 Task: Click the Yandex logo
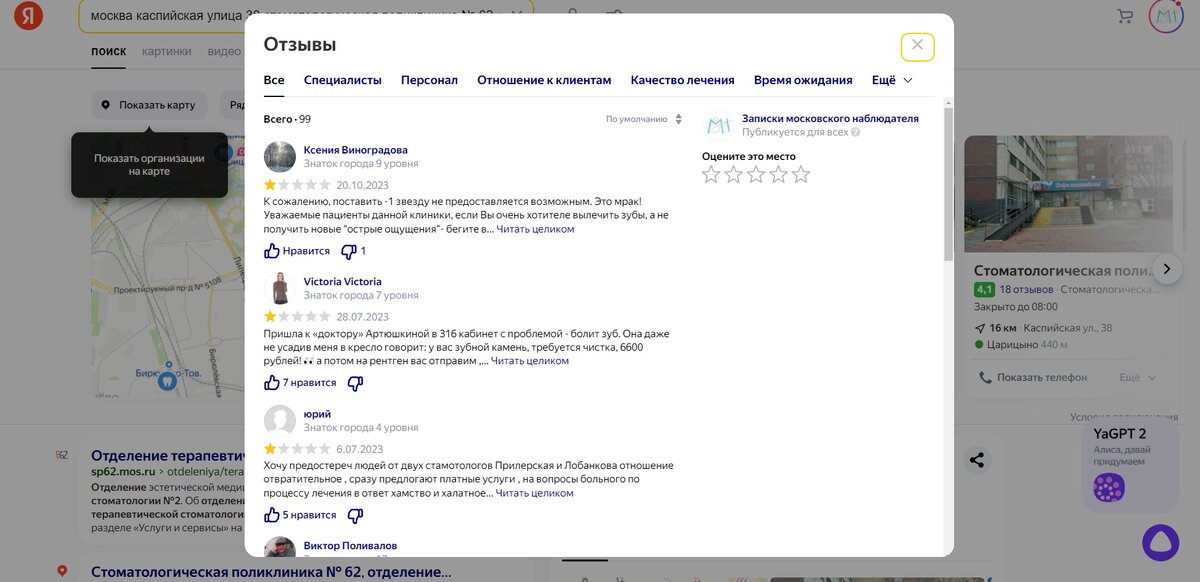coord(27,15)
